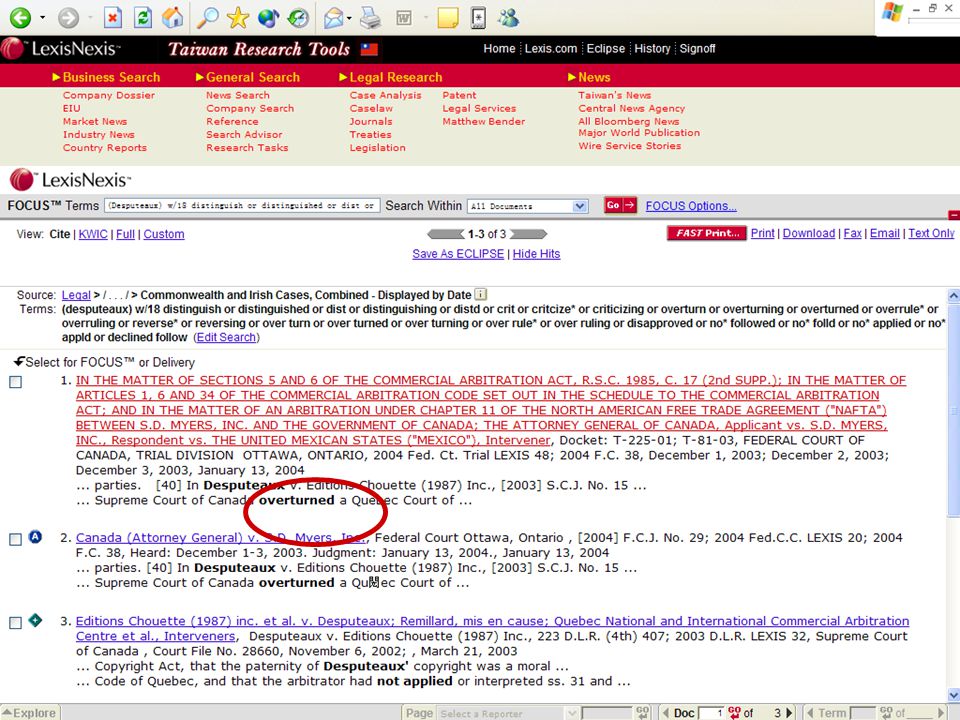Open Company Dossier link

(x=109, y=96)
